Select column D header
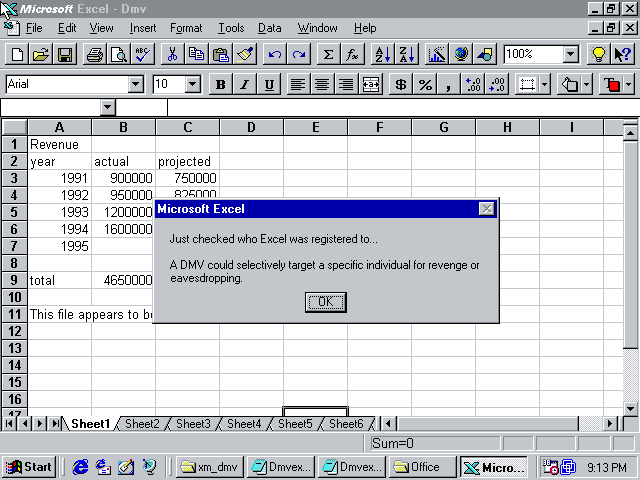 (x=251, y=127)
